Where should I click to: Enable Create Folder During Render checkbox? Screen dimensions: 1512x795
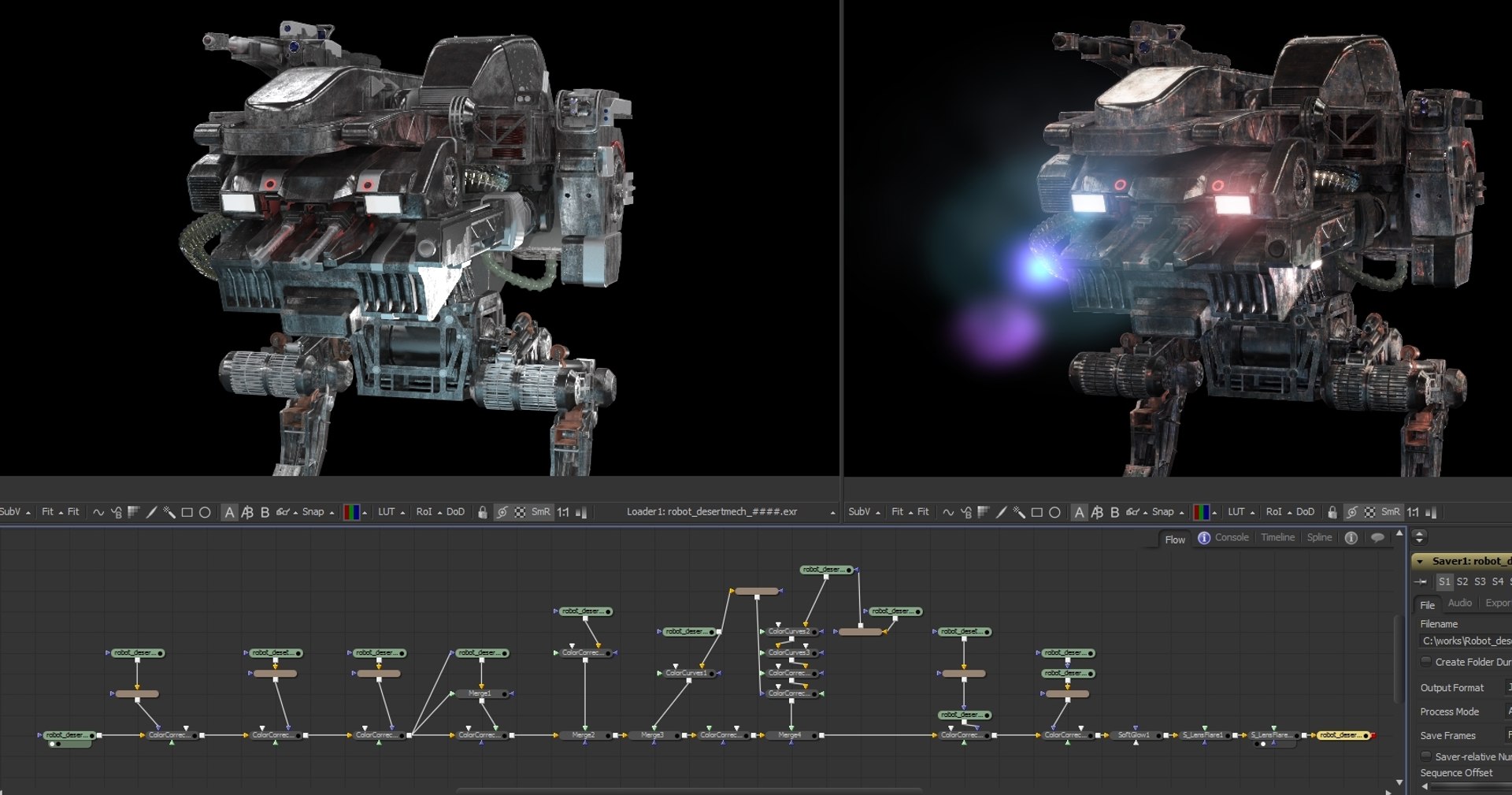(1425, 662)
